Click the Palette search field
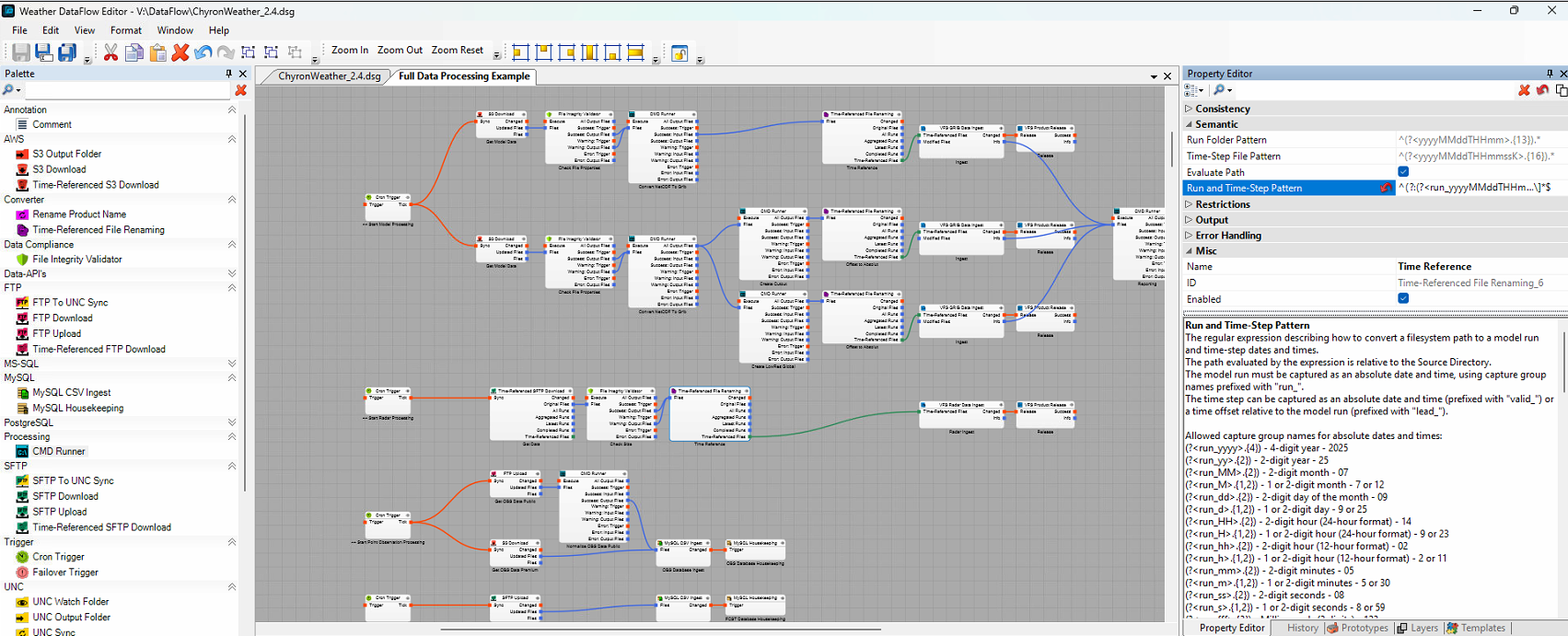Image resolution: width=1568 pixels, height=636 pixels. [x=126, y=90]
